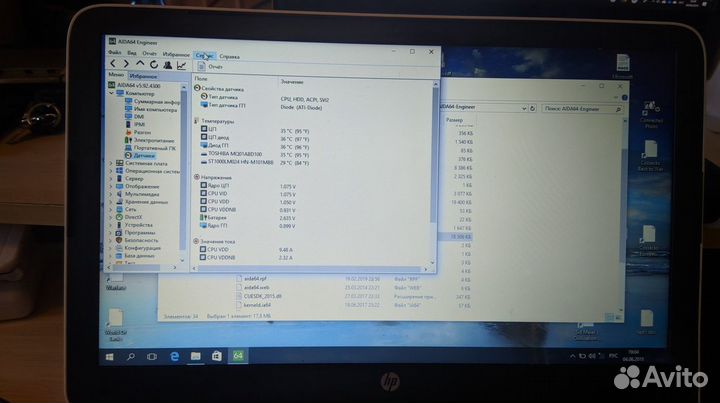Screen dimensions: 720x403
Task: Click the tree panel vertical scrollbar
Action: pos(184,174)
